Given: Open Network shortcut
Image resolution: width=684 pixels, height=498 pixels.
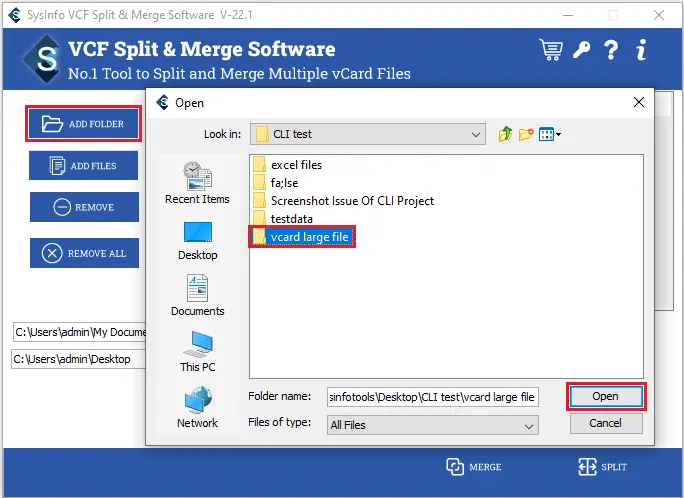Looking at the screenshot, I should click(198, 407).
